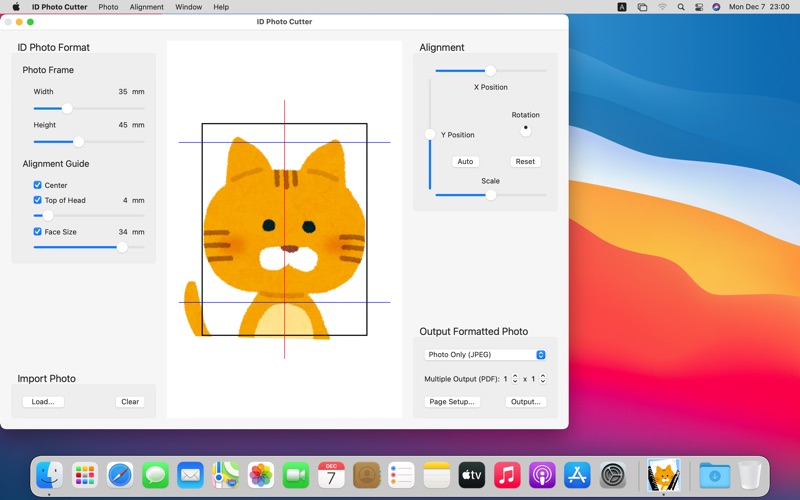Viewport: 800px width, 500px height.
Task: Click the Rotation dial knob
Action: (525, 131)
